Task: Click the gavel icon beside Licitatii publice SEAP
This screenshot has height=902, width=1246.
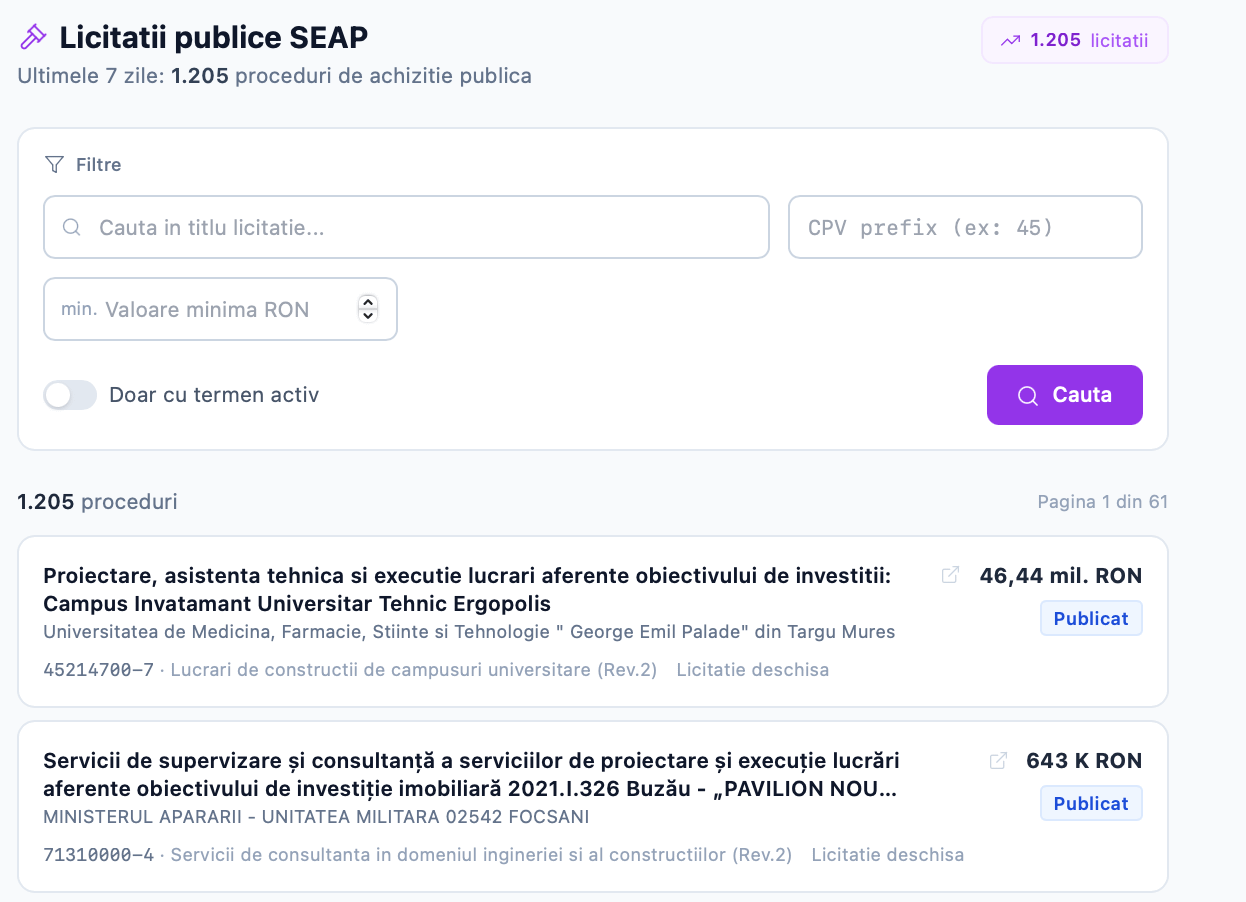Action: pyautogui.click(x=33, y=37)
